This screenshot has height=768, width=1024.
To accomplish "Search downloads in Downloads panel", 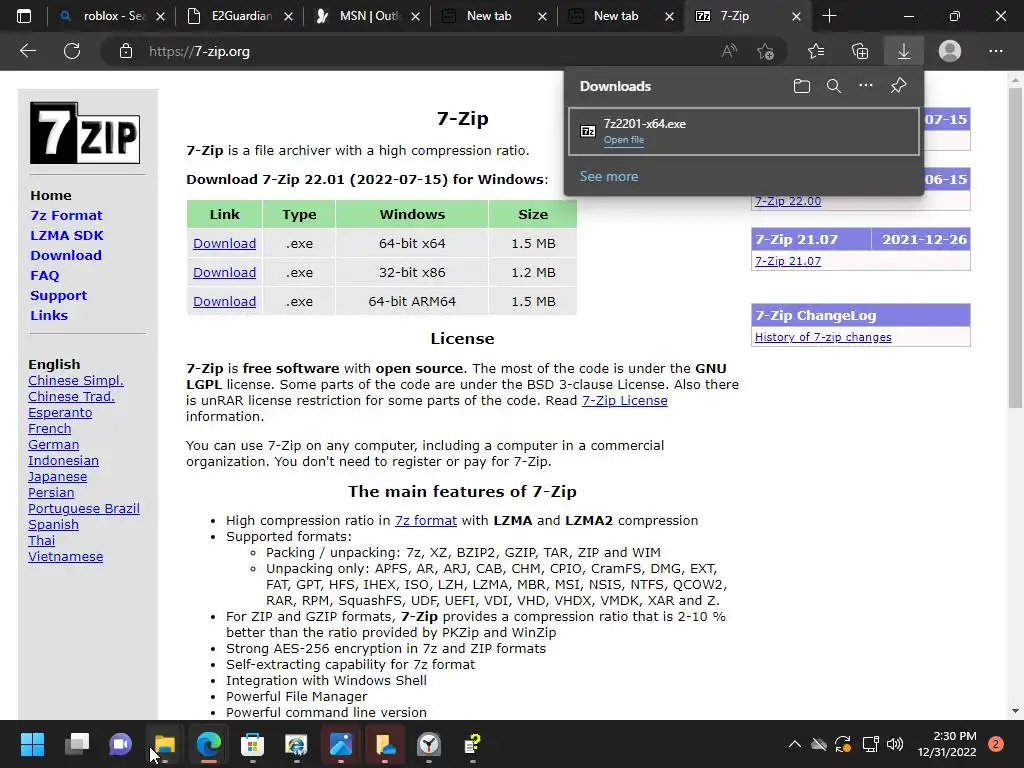I will coord(833,86).
